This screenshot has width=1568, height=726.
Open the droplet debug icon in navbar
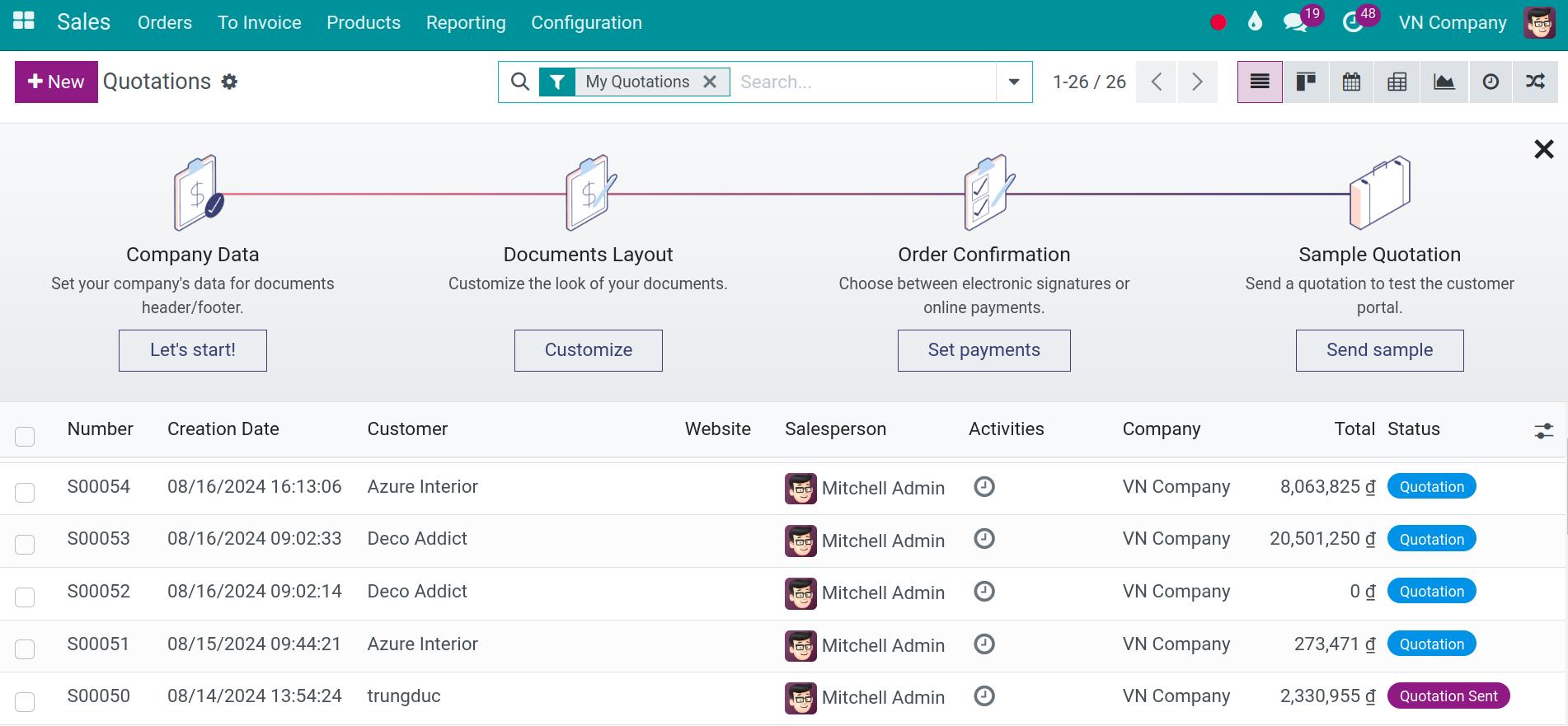pos(1255,21)
